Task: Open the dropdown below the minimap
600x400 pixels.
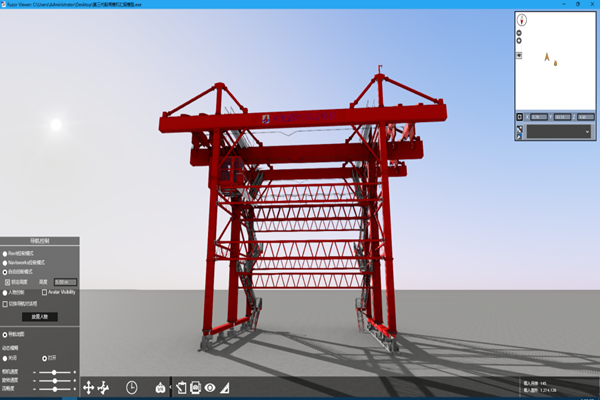Action: pyautogui.click(x=559, y=130)
